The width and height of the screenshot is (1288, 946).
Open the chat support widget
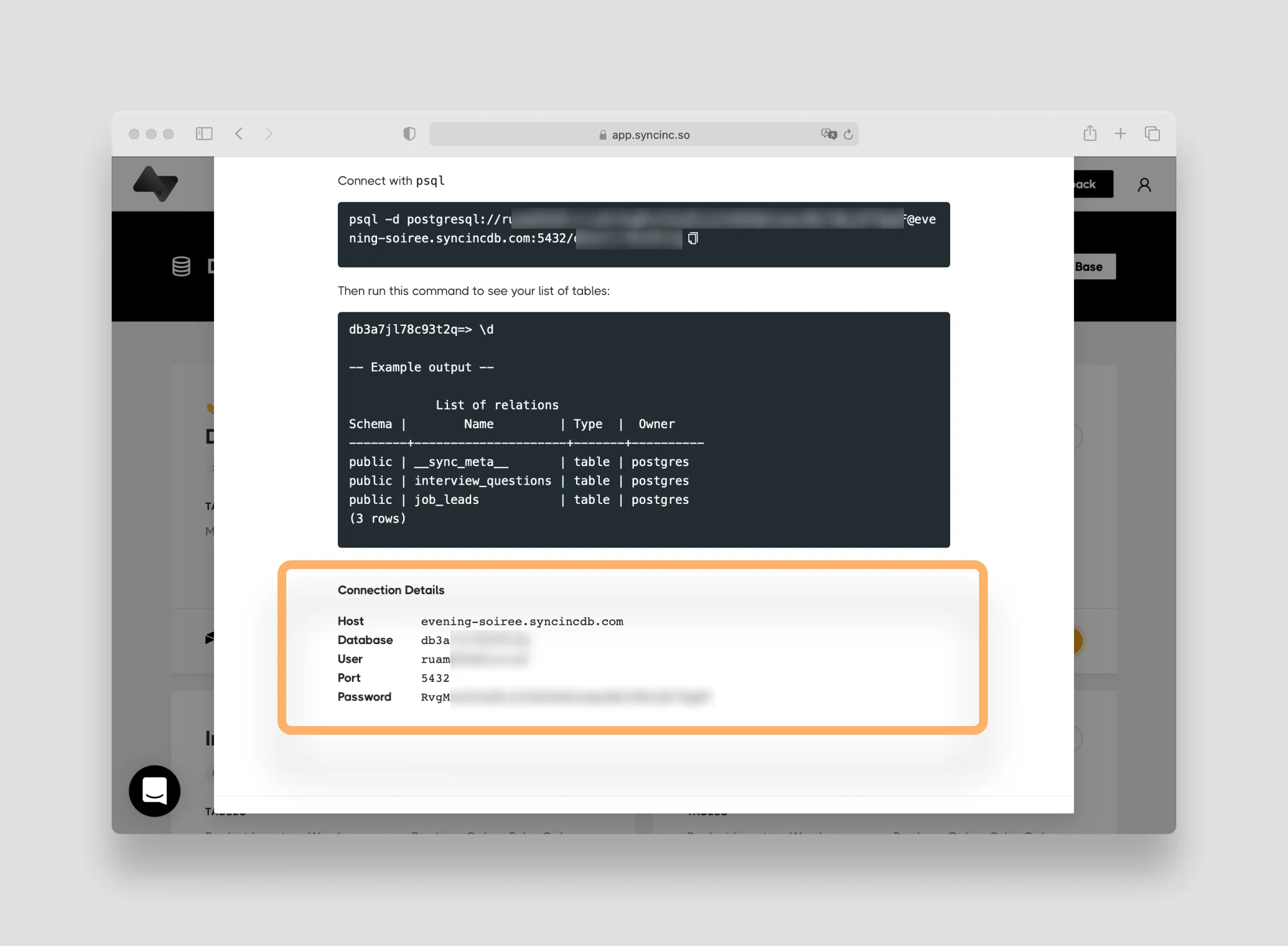click(x=155, y=791)
